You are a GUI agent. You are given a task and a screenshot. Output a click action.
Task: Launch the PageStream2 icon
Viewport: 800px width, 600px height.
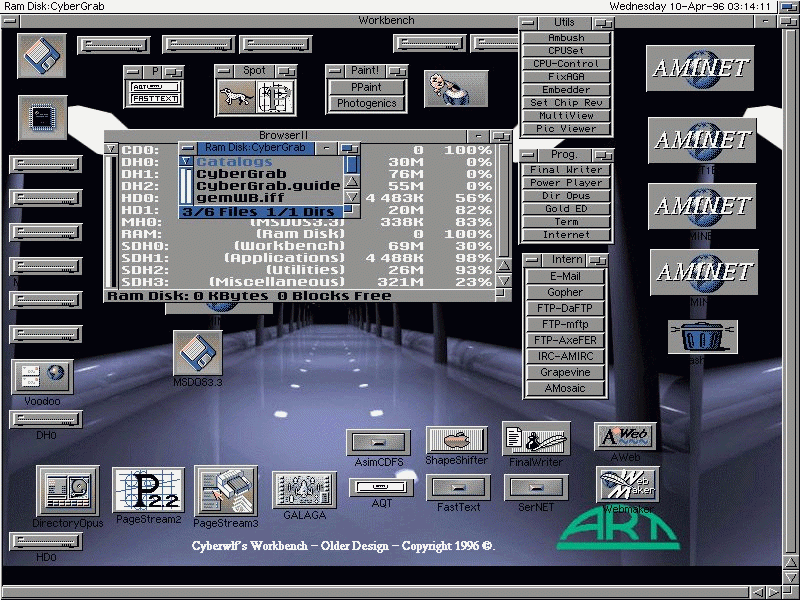coord(148,490)
